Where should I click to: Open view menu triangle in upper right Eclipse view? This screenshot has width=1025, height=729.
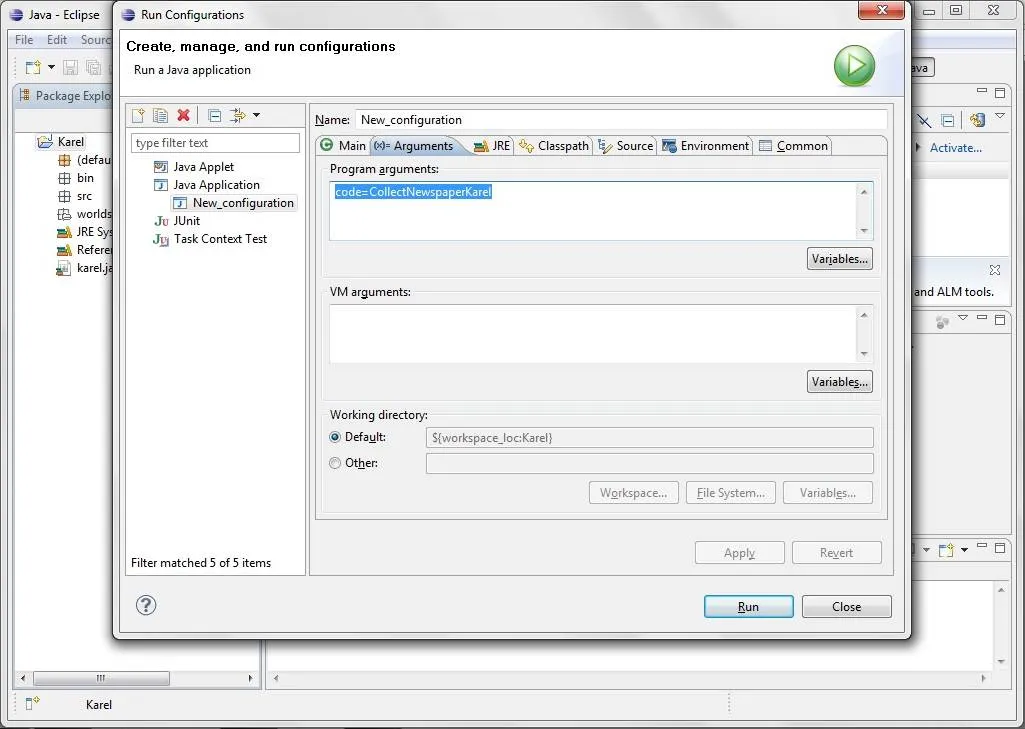click(1000, 116)
